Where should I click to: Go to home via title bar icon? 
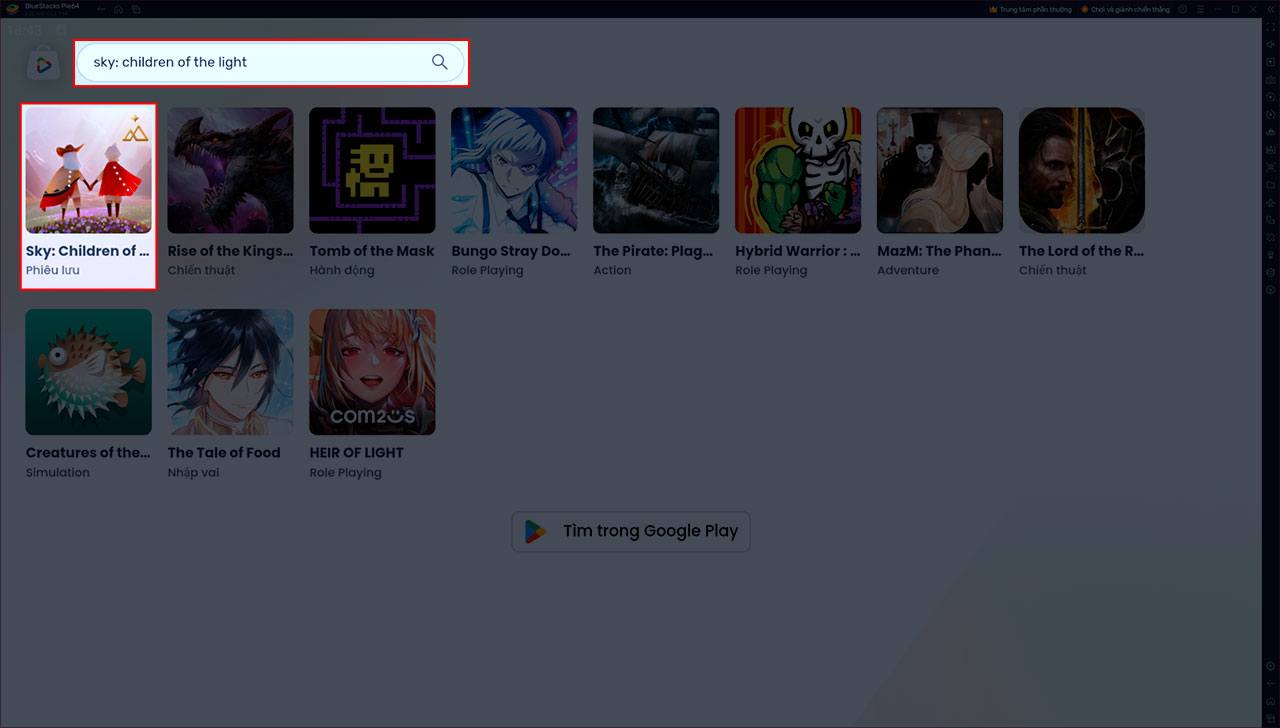pyautogui.click(x=118, y=9)
